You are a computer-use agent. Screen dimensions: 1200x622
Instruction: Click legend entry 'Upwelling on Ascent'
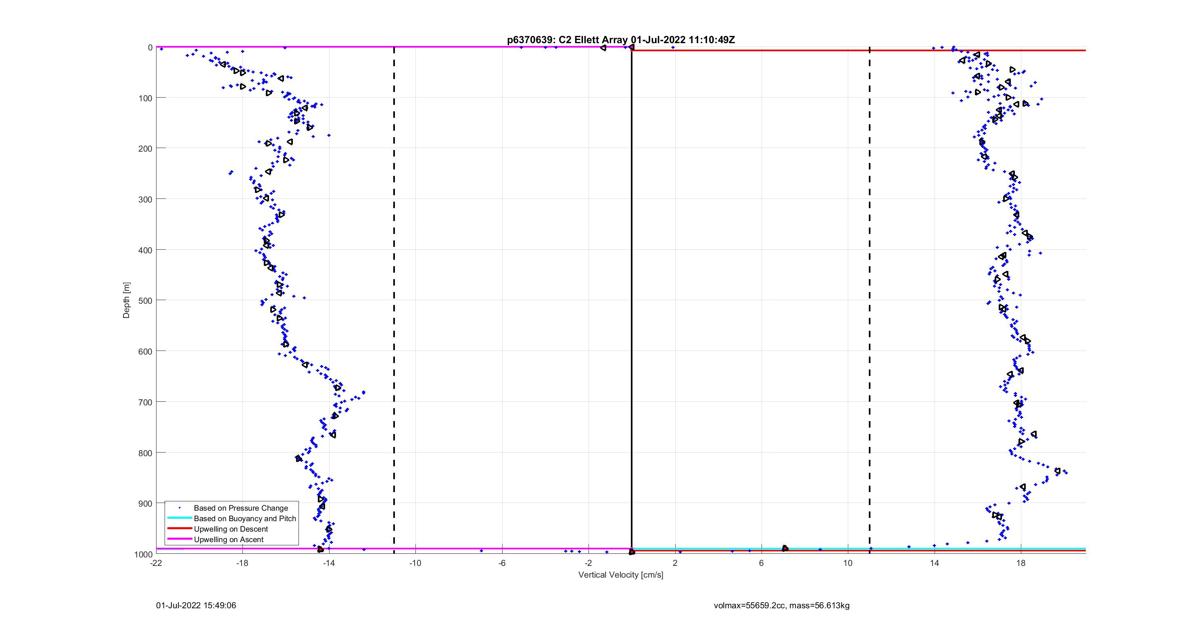pos(231,539)
